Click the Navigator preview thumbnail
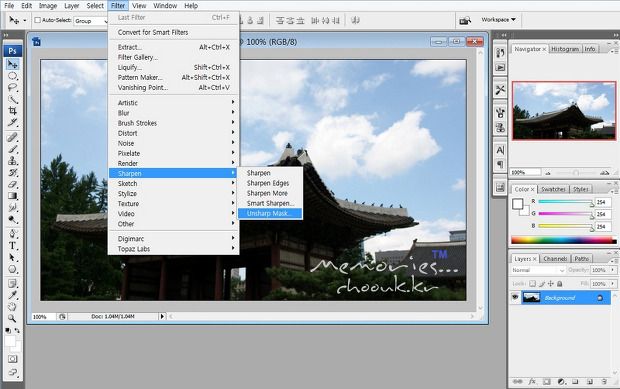 pos(564,111)
